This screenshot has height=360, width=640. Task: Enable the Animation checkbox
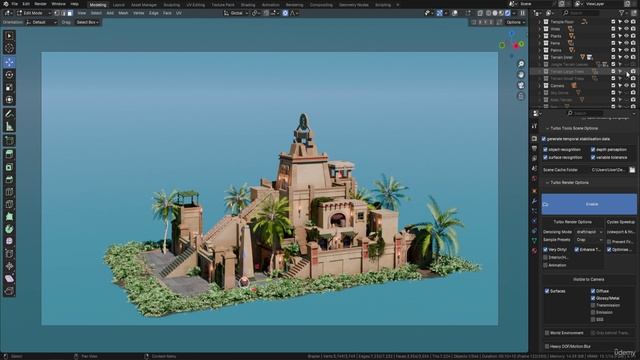click(545, 265)
